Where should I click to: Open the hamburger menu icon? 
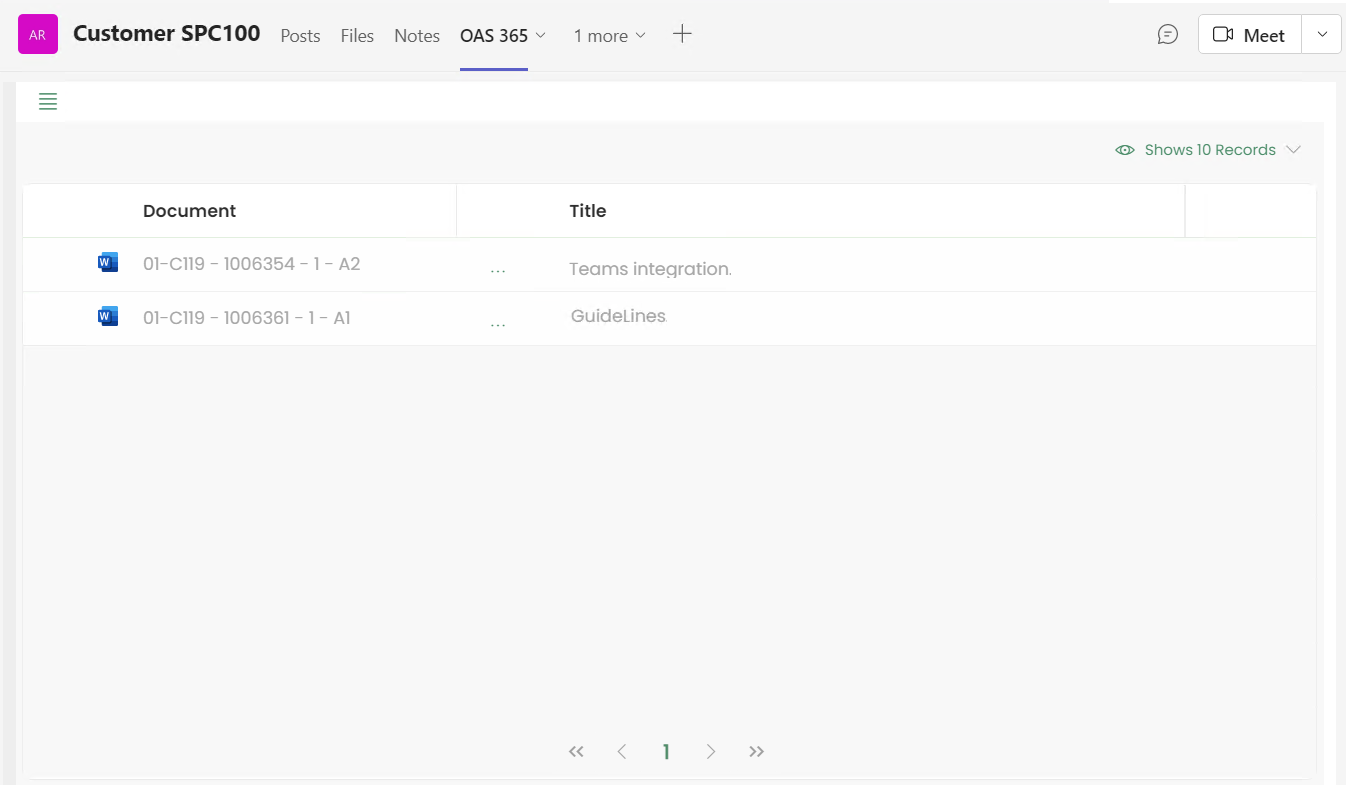[x=48, y=101]
